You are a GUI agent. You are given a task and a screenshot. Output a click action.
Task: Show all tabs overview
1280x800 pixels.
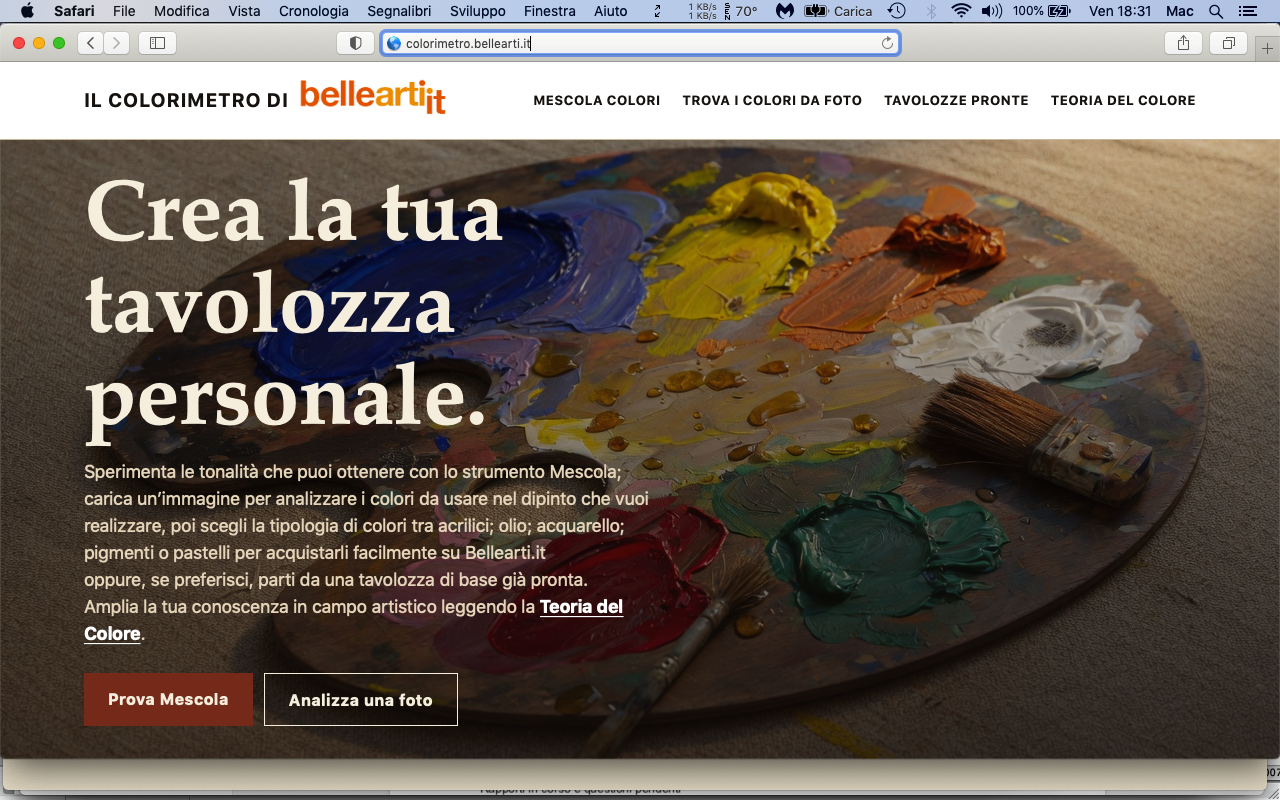1228,43
